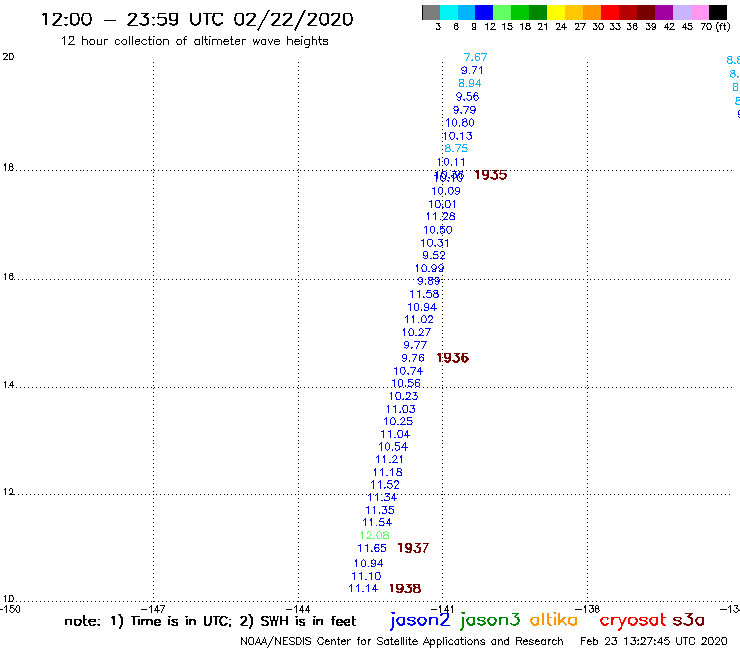Click the 7.67 wave height value

475,57
